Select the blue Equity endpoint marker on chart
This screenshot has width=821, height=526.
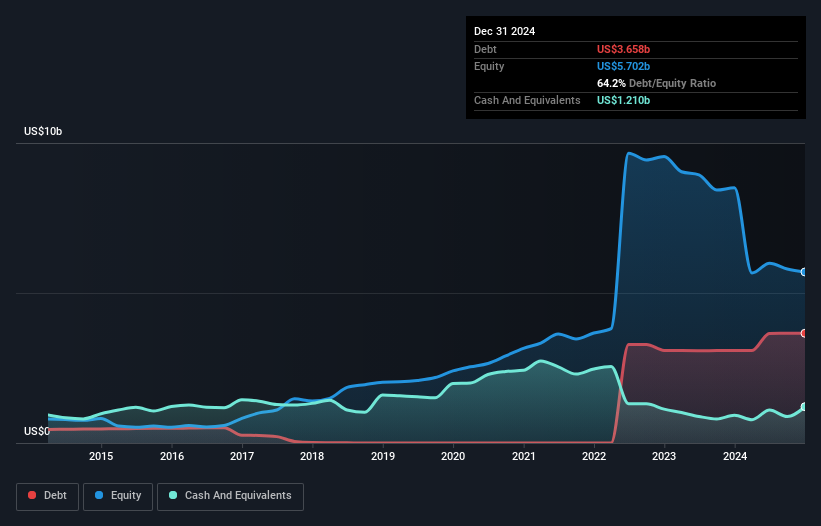(x=803, y=272)
